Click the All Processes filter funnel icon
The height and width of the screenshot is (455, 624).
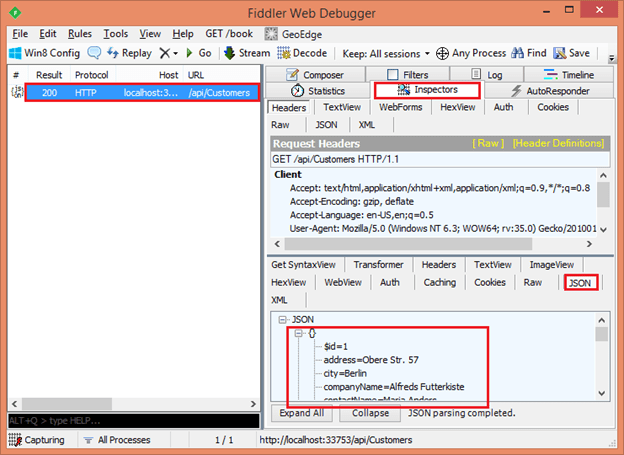[88, 440]
